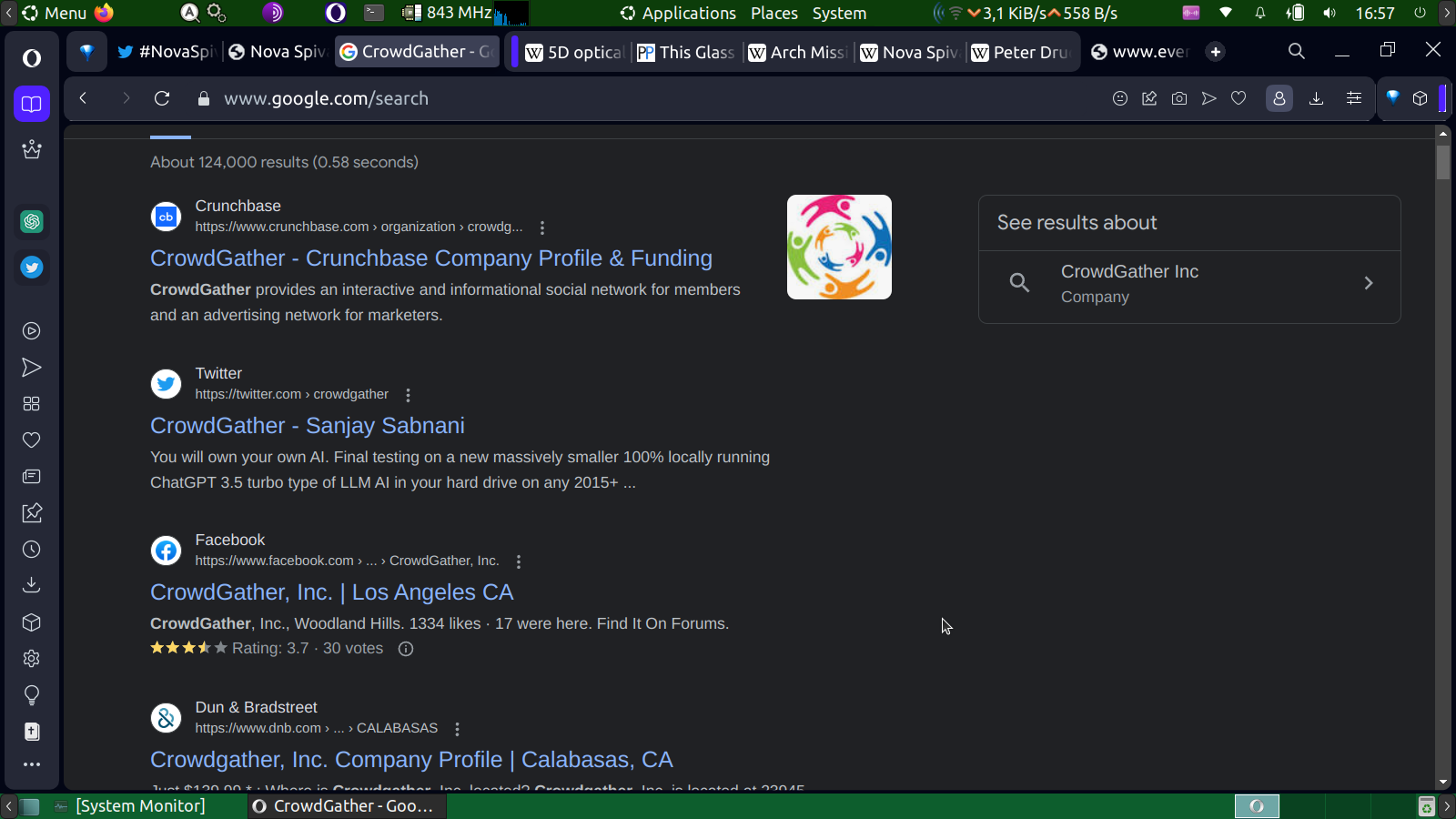Expand CrowdGather Inc company result chevron

click(1368, 283)
